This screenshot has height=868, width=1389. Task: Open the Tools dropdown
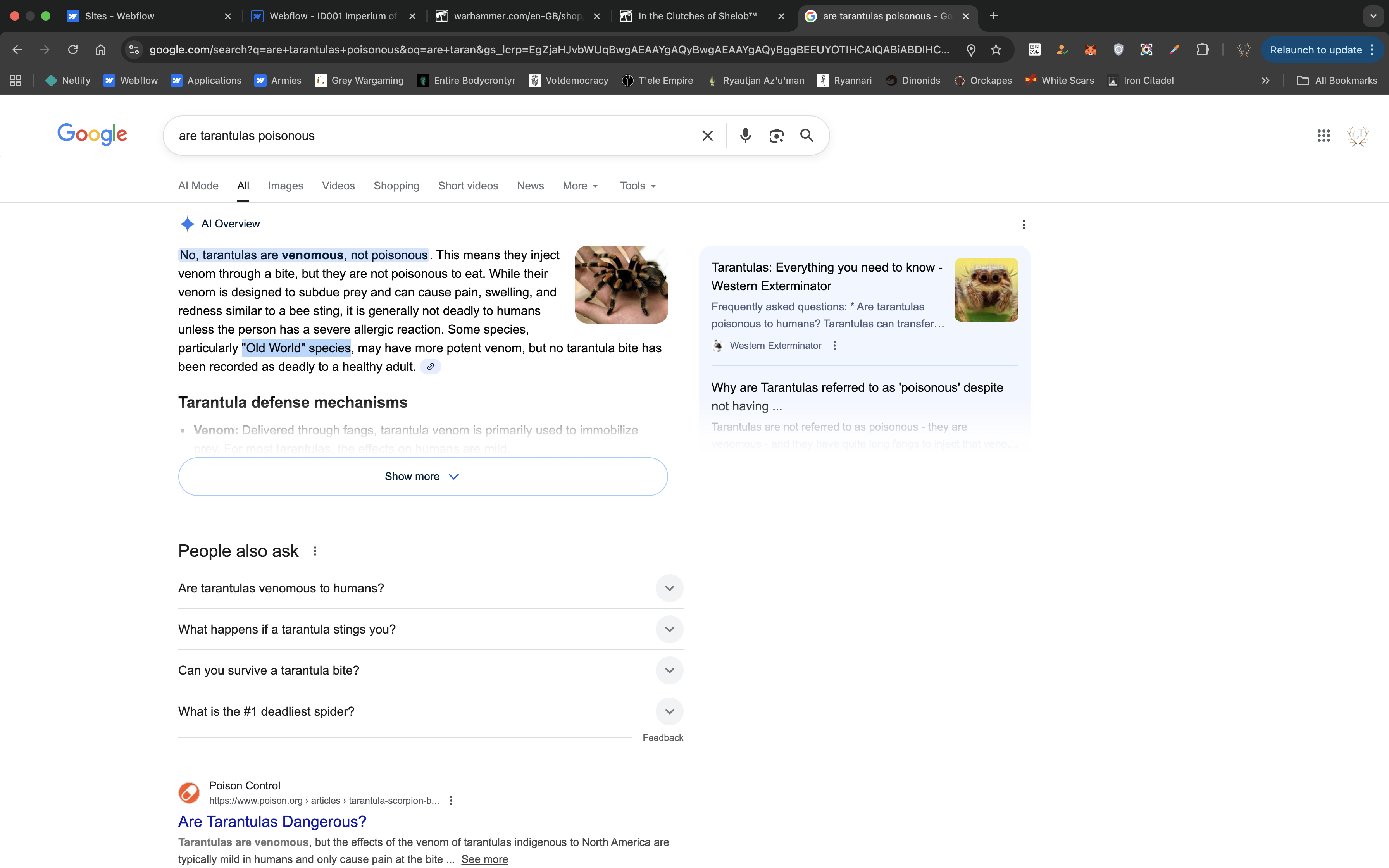(x=638, y=186)
